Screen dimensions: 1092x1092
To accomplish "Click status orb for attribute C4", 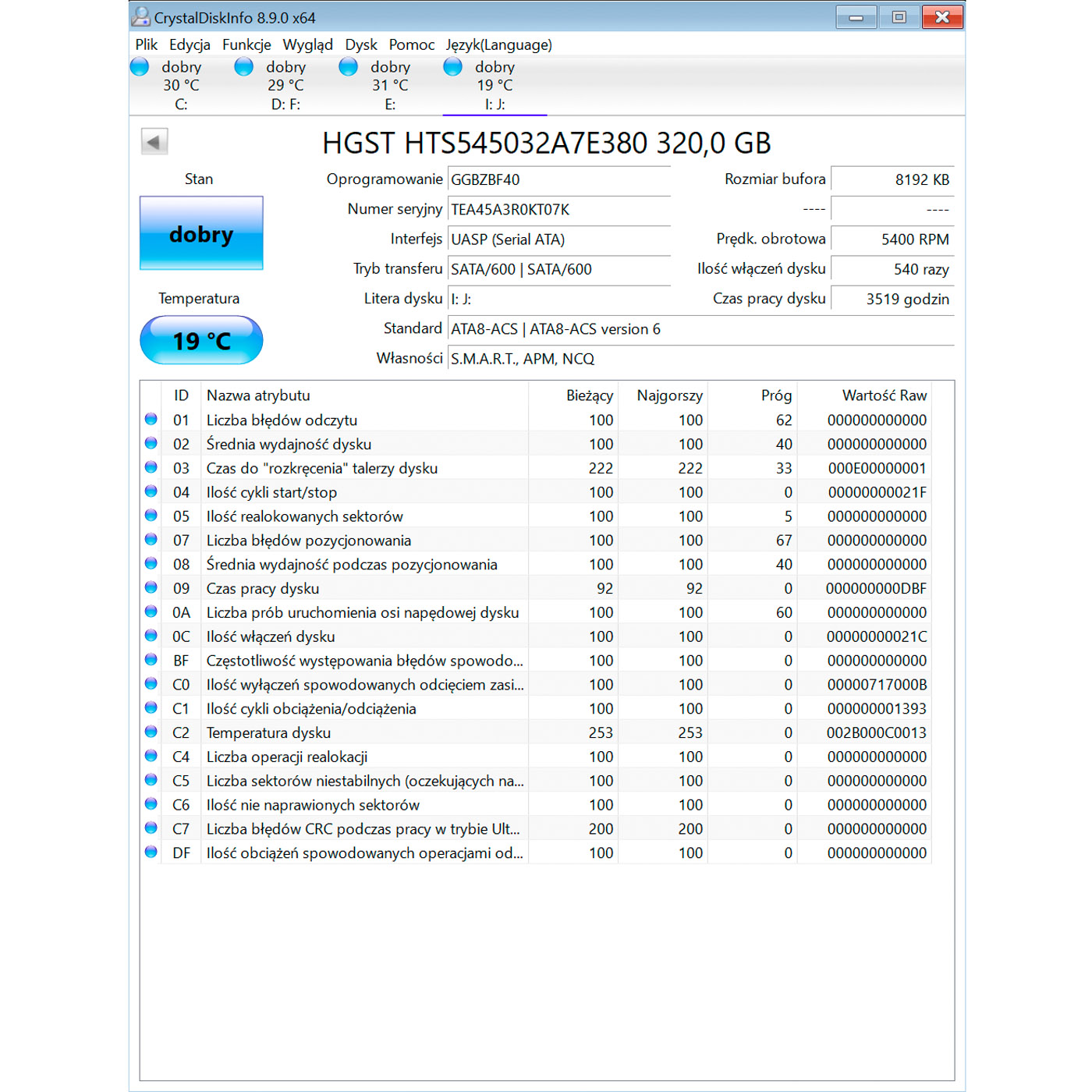I will 151,756.
